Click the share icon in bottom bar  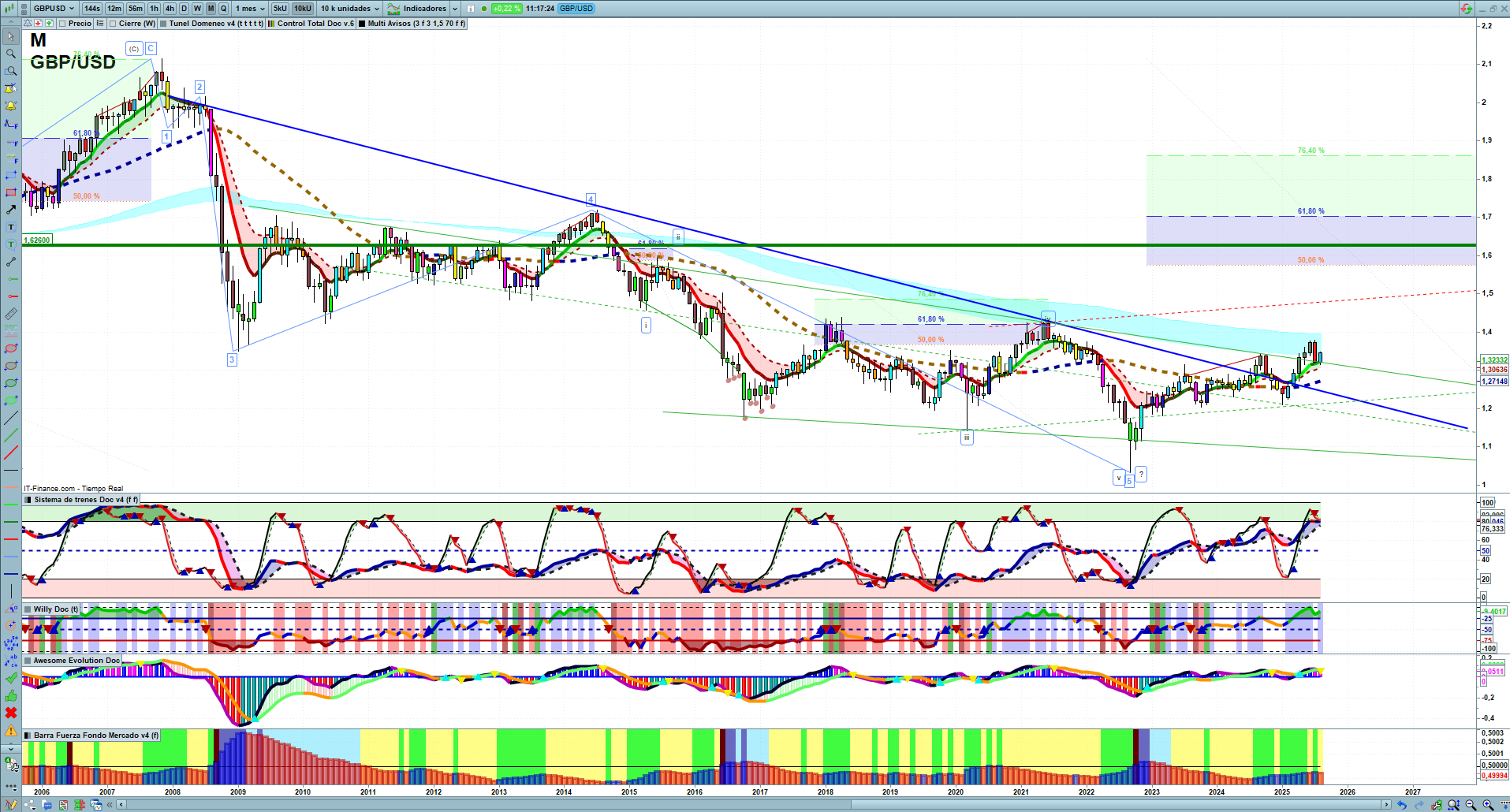[30, 805]
